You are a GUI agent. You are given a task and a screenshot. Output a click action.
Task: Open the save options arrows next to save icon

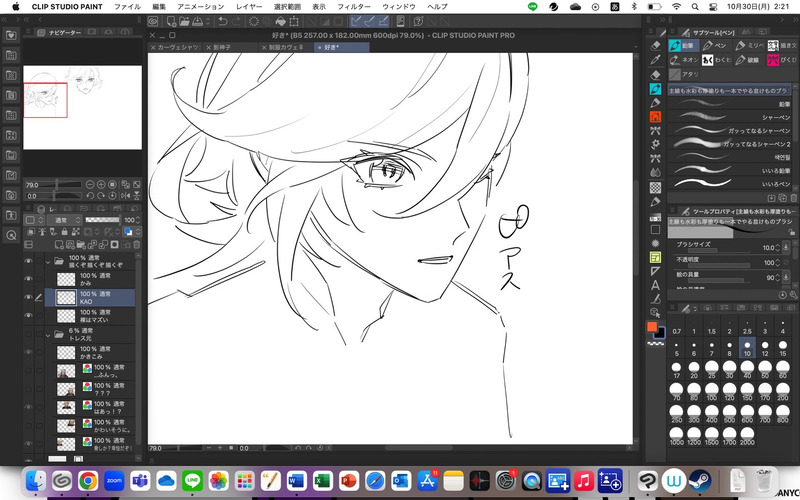point(208,21)
